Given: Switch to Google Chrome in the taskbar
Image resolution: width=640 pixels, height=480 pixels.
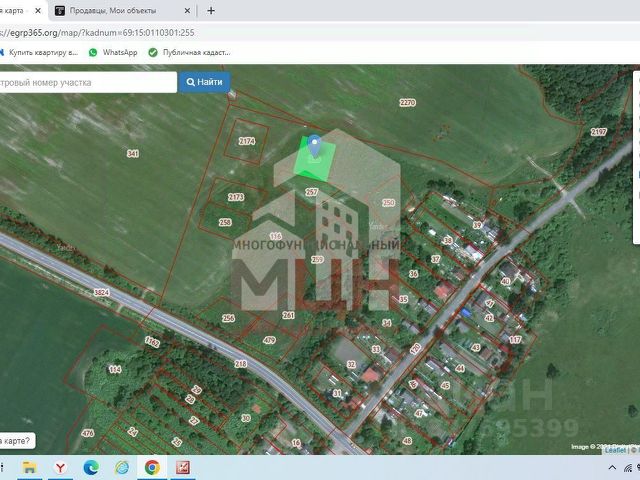Looking at the screenshot, I should 152,468.
